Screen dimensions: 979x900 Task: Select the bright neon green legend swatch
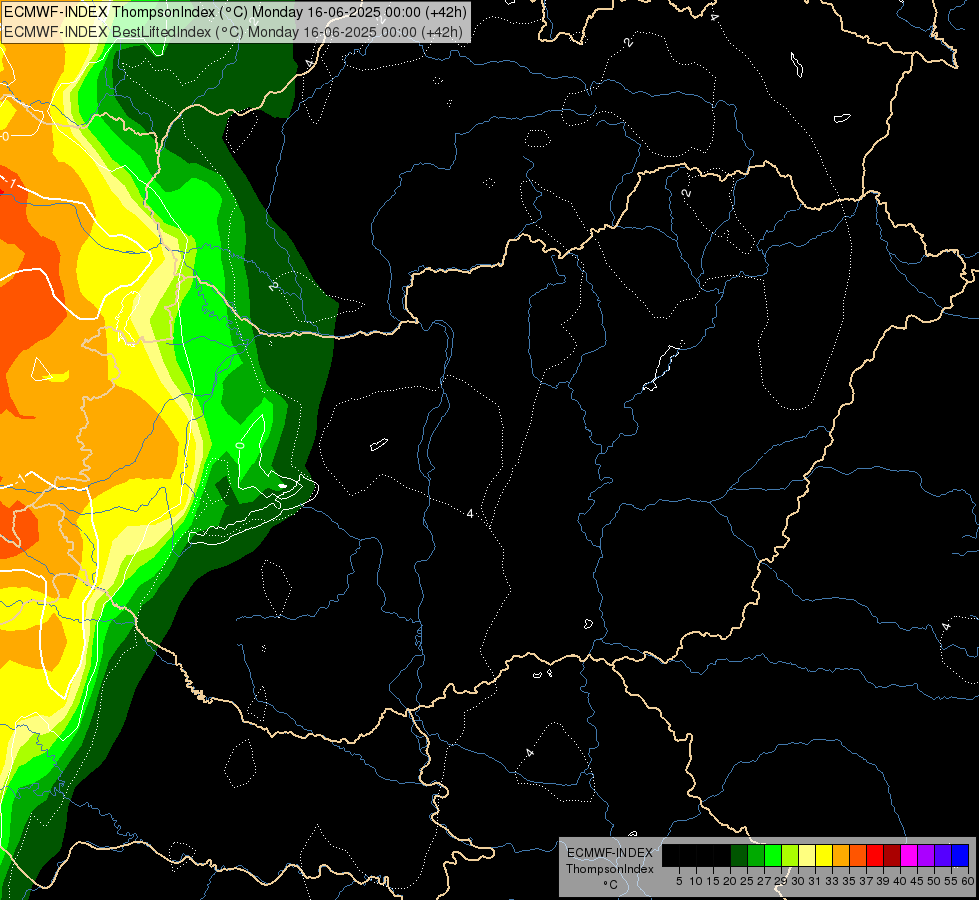point(773,855)
